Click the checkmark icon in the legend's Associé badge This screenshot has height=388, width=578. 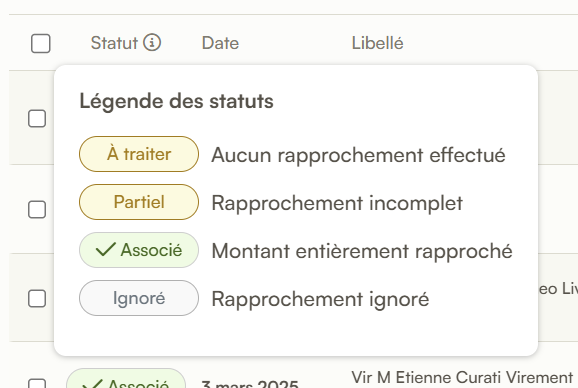(106, 250)
